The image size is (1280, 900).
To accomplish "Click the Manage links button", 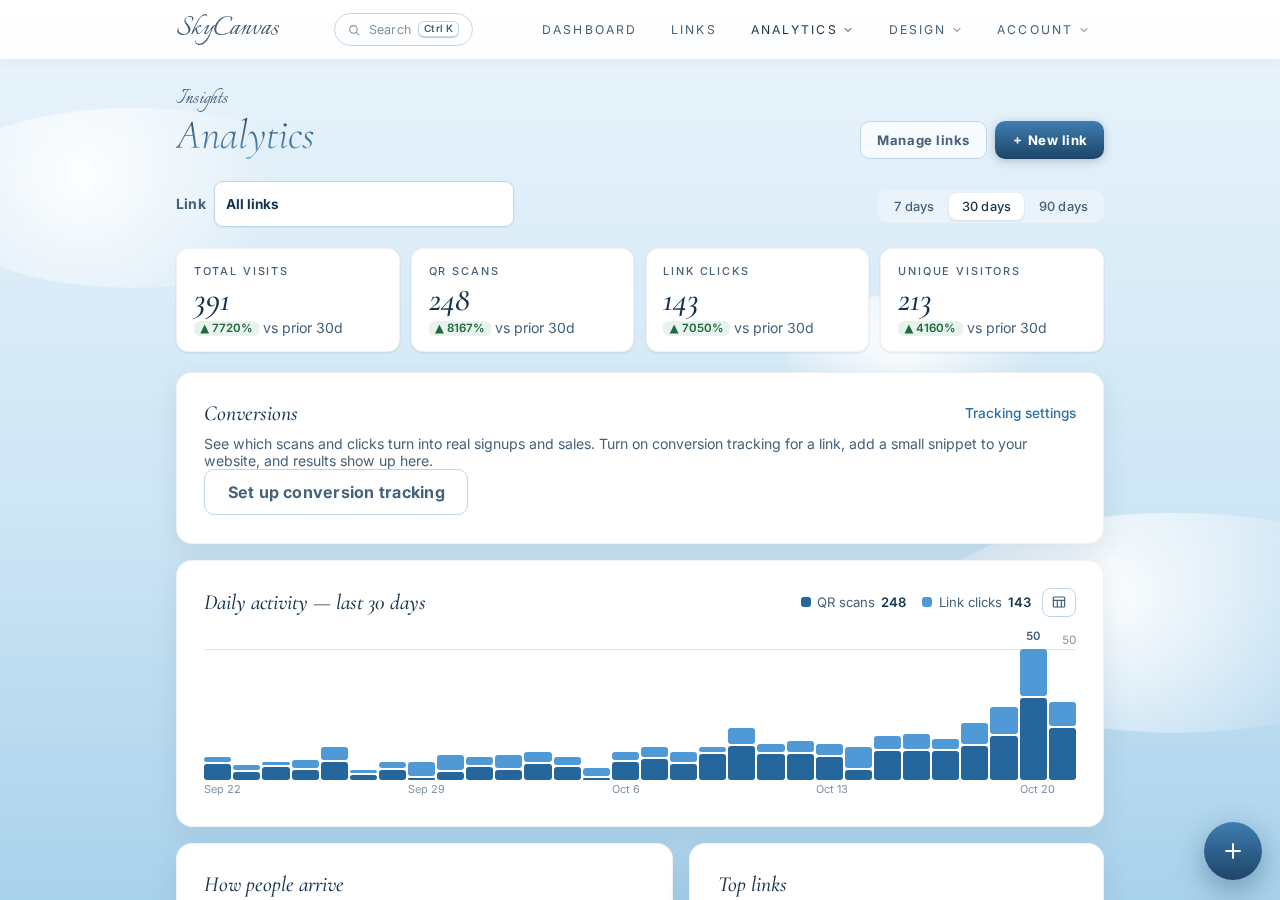I will pyautogui.click(x=923, y=140).
